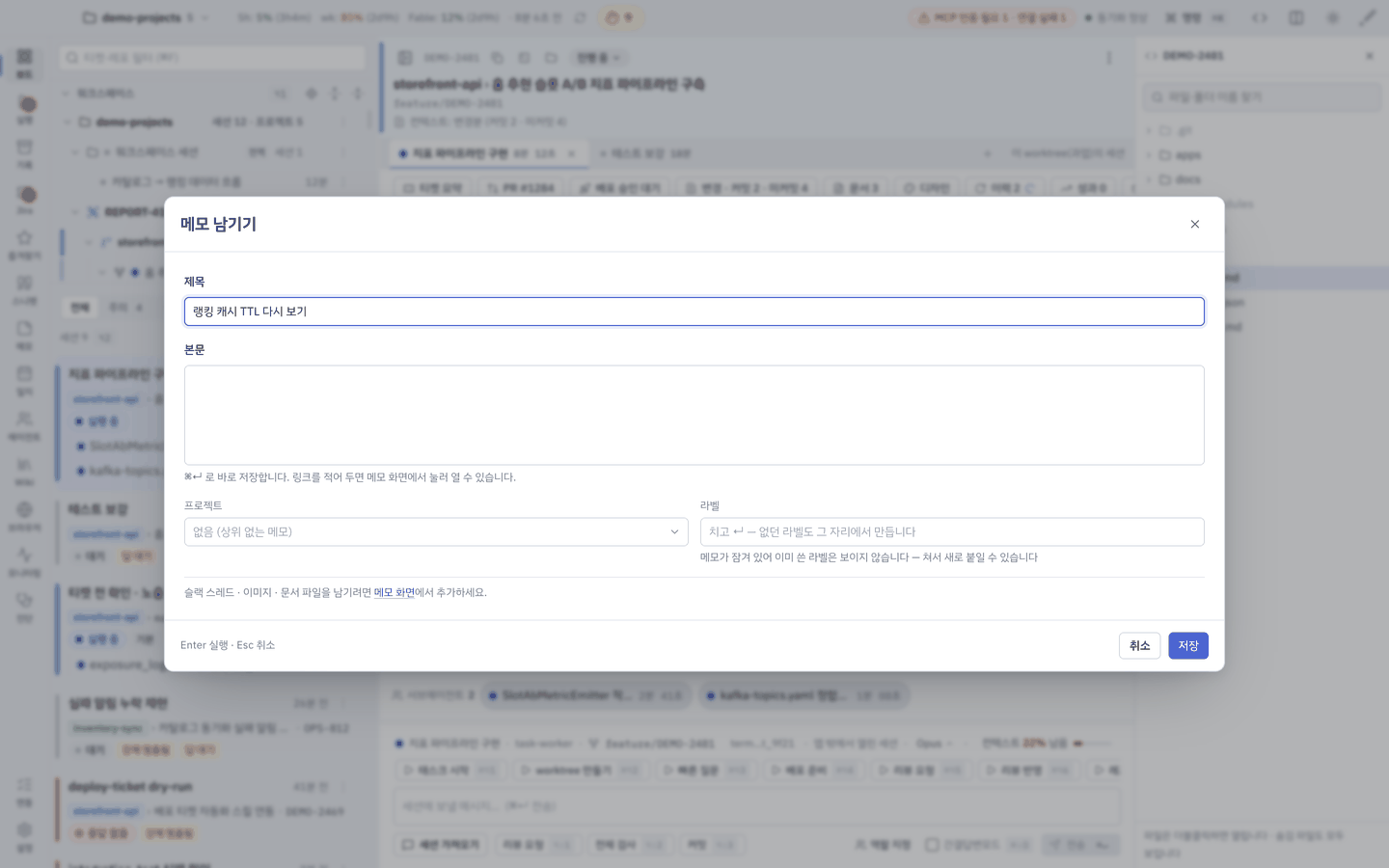This screenshot has height=868, width=1389.
Task: Click the 제목 title input field
Action: click(694, 312)
